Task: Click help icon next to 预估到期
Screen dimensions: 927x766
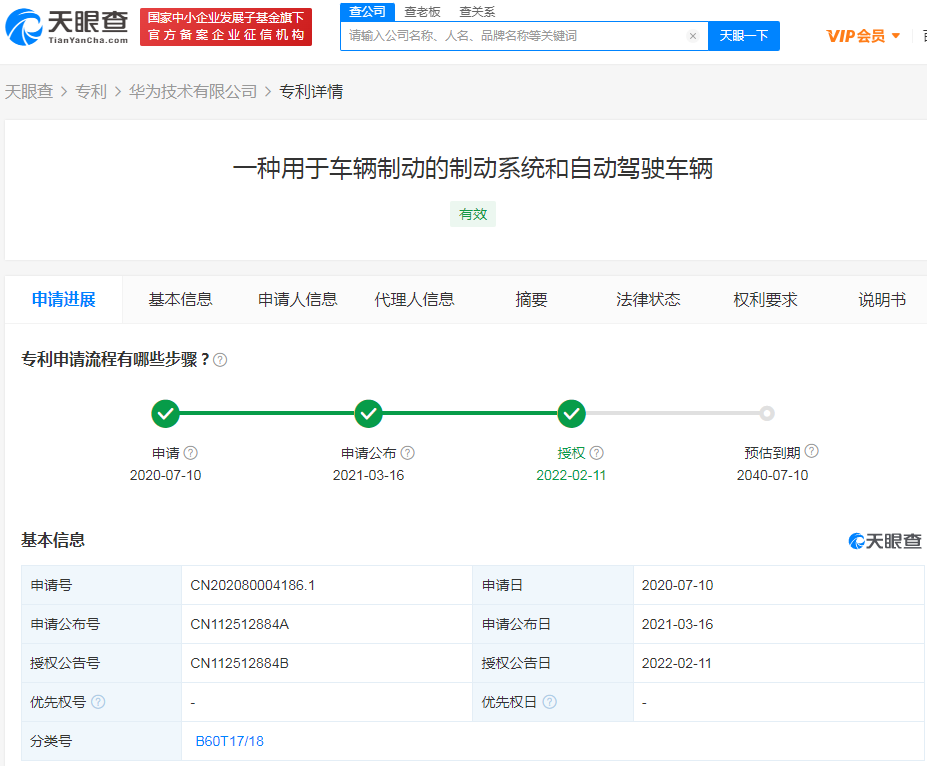Action: [x=812, y=452]
